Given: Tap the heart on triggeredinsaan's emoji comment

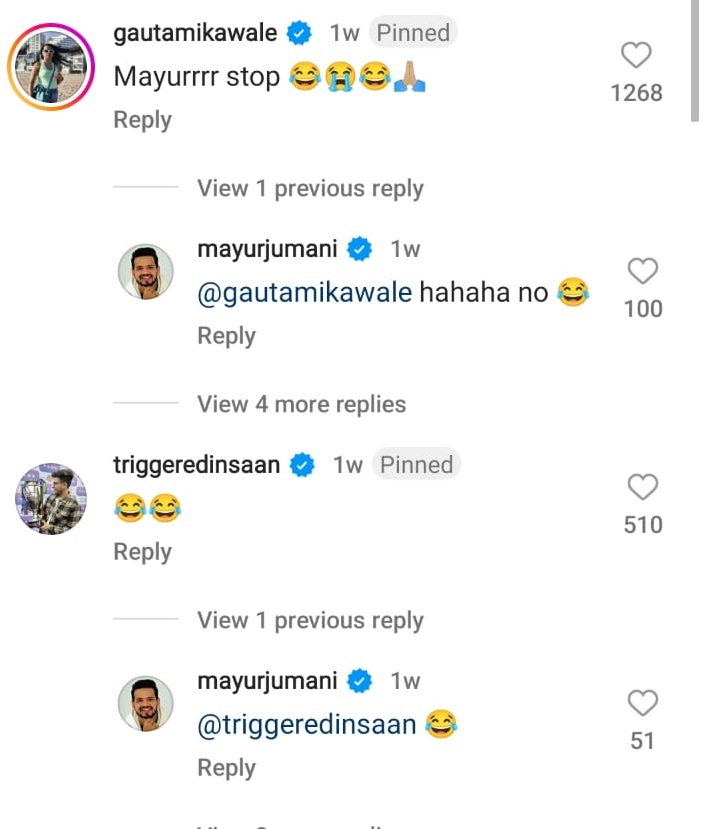Looking at the screenshot, I should (x=642, y=487).
